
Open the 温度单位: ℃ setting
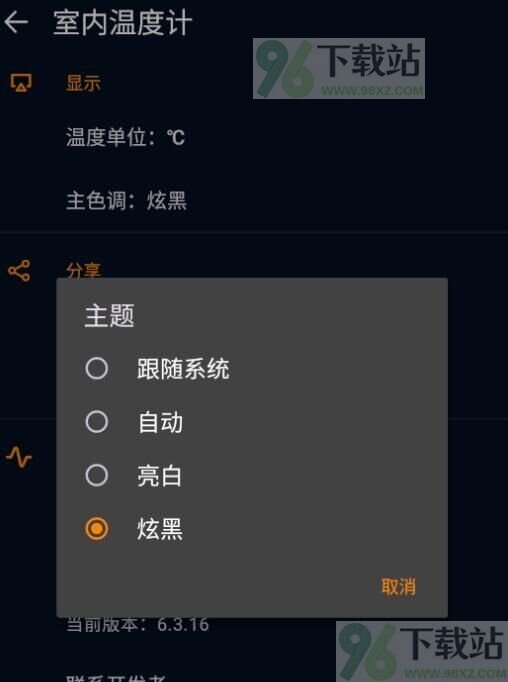pos(125,137)
